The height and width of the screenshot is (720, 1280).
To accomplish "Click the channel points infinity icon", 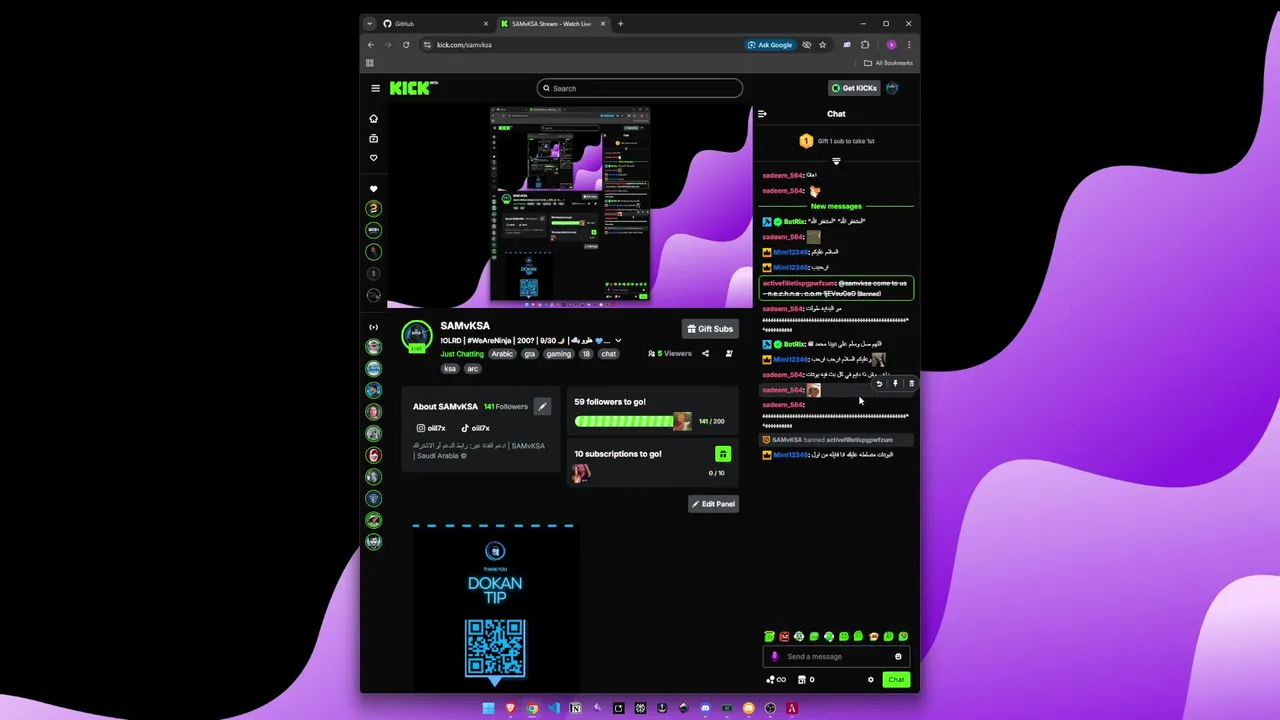I will point(775,680).
